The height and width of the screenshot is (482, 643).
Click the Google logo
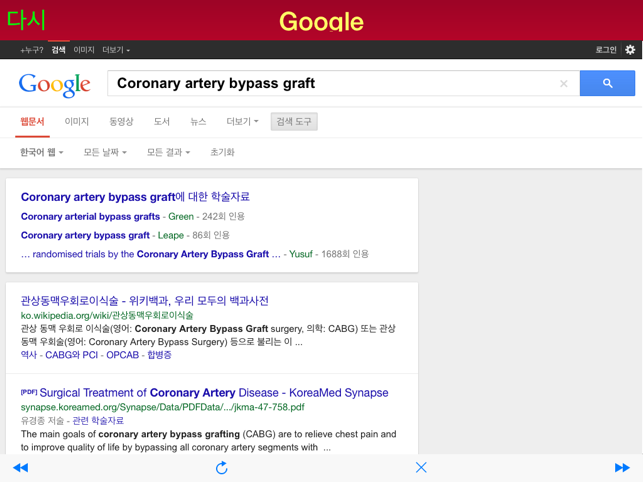click(54, 85)
